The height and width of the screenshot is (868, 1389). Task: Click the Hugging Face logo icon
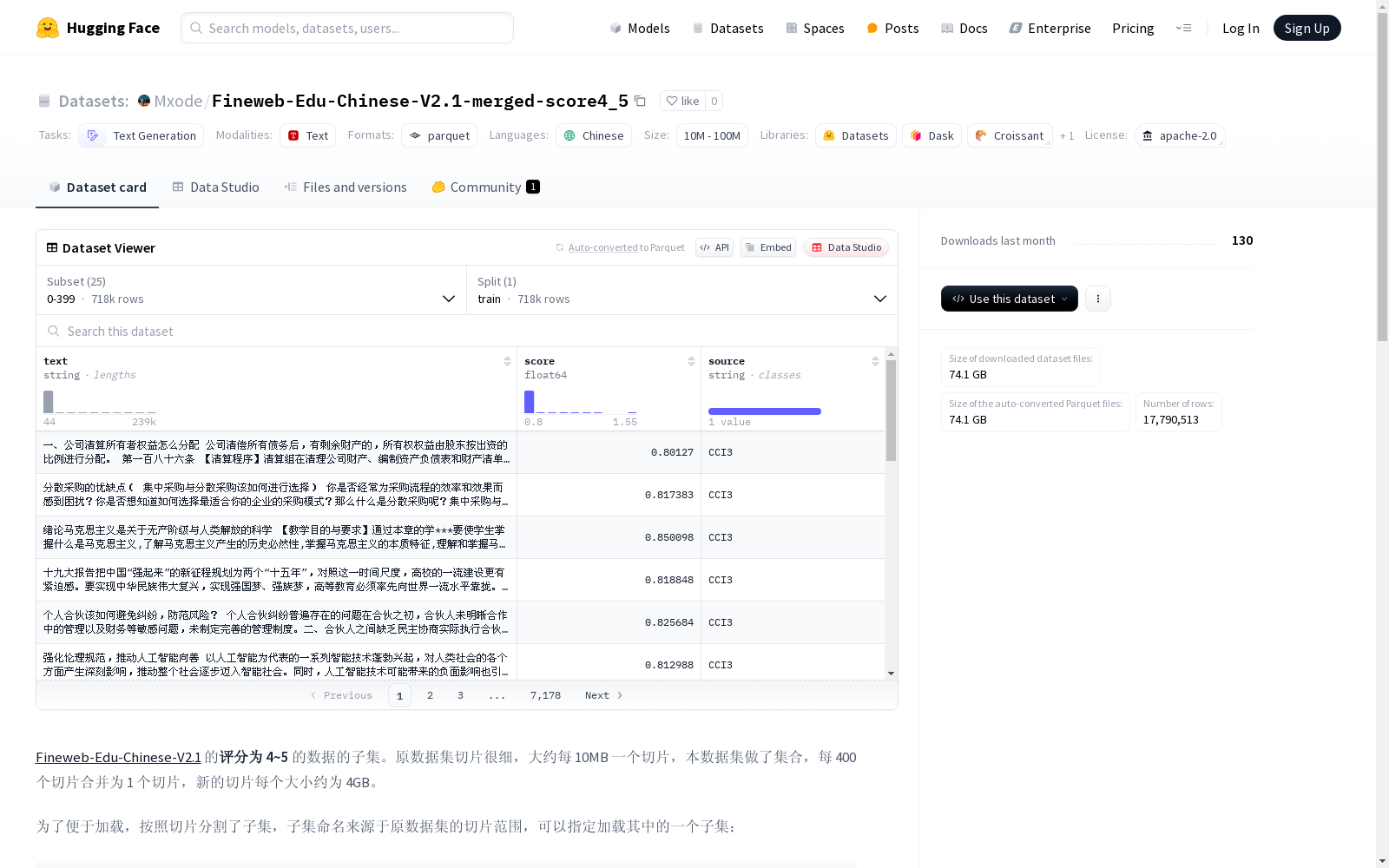point(48,28)
